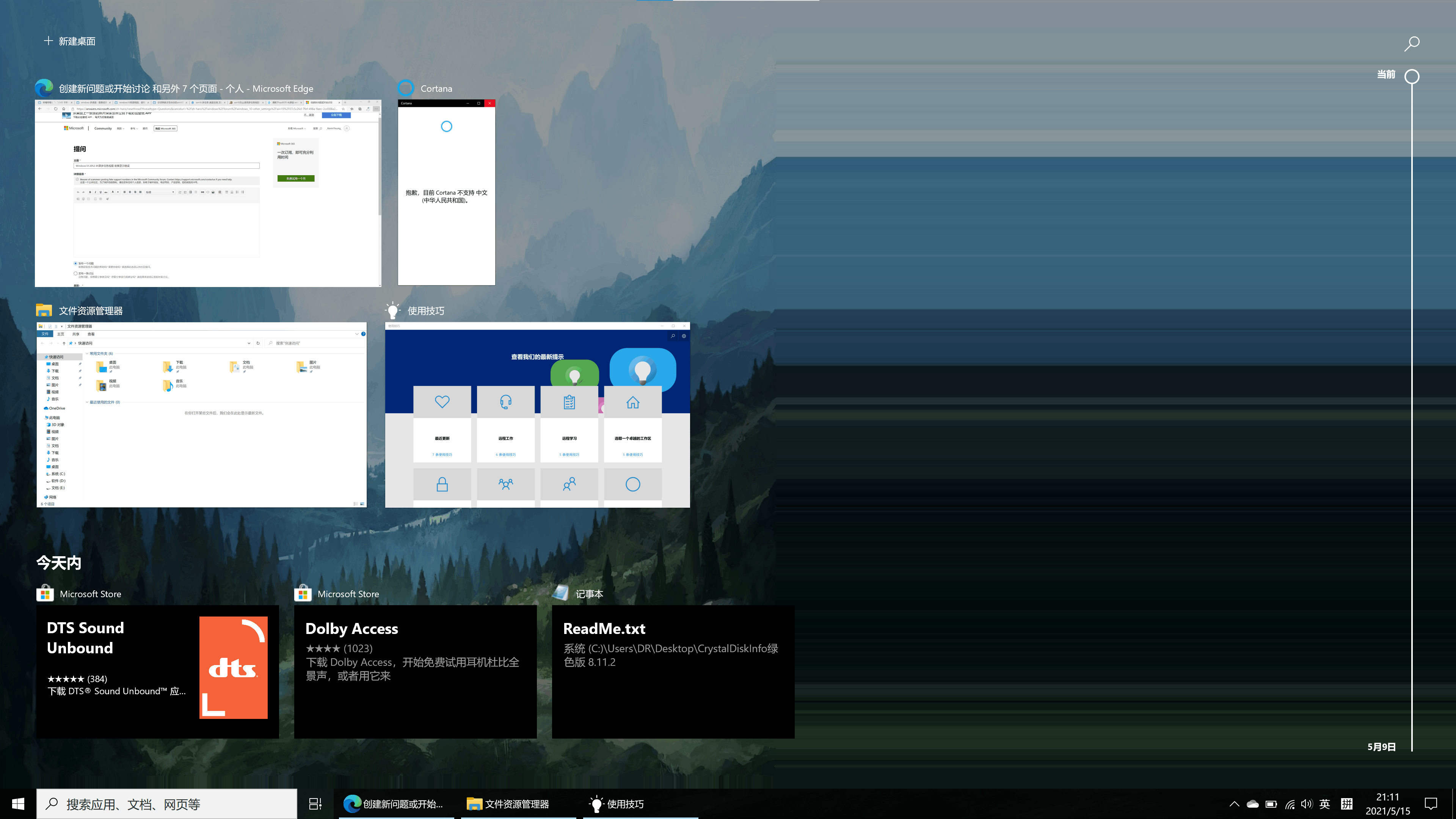Toggle the Task View taskbar icon
Screen dimensions: 1456x819
(x=315, y=804)
